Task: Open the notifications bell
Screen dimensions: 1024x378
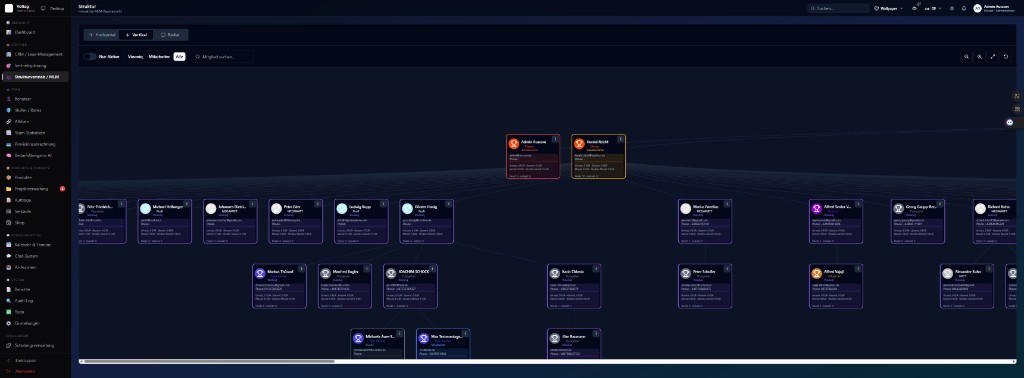Action: (x=964, y=8)
